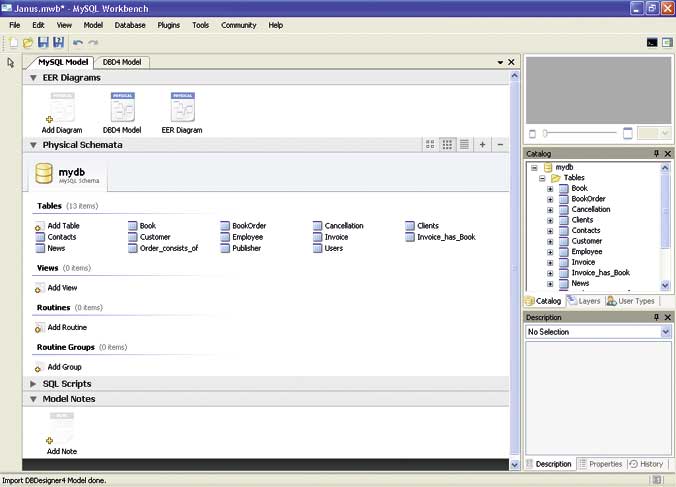Image resolution: width=676 pixels, height=487 pixels.
Task: Open the Database menu
Action: 130,25
